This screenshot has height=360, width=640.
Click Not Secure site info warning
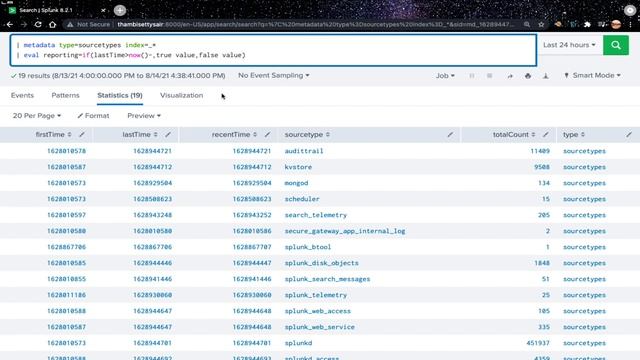click(x=89, y=24)
